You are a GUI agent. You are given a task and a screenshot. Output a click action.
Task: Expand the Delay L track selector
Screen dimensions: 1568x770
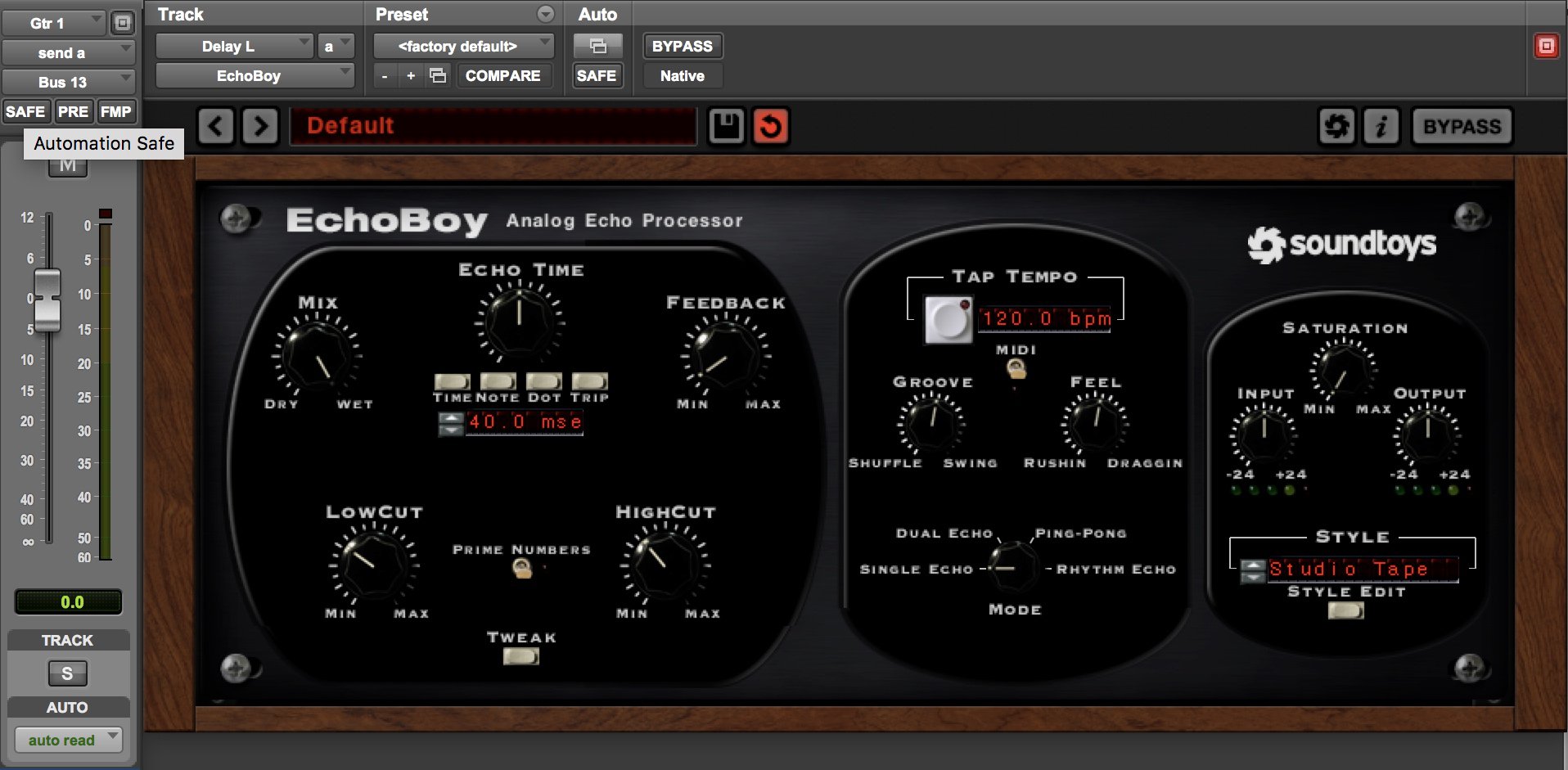[x=234, y=47]
